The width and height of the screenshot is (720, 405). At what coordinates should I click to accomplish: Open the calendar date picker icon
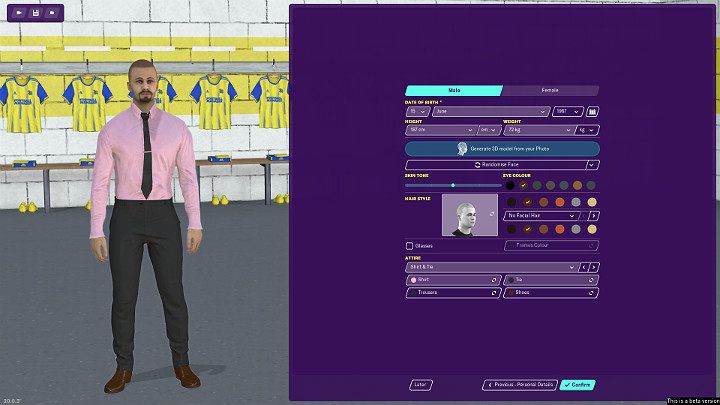pyautogui.click(x=592, y=112)
